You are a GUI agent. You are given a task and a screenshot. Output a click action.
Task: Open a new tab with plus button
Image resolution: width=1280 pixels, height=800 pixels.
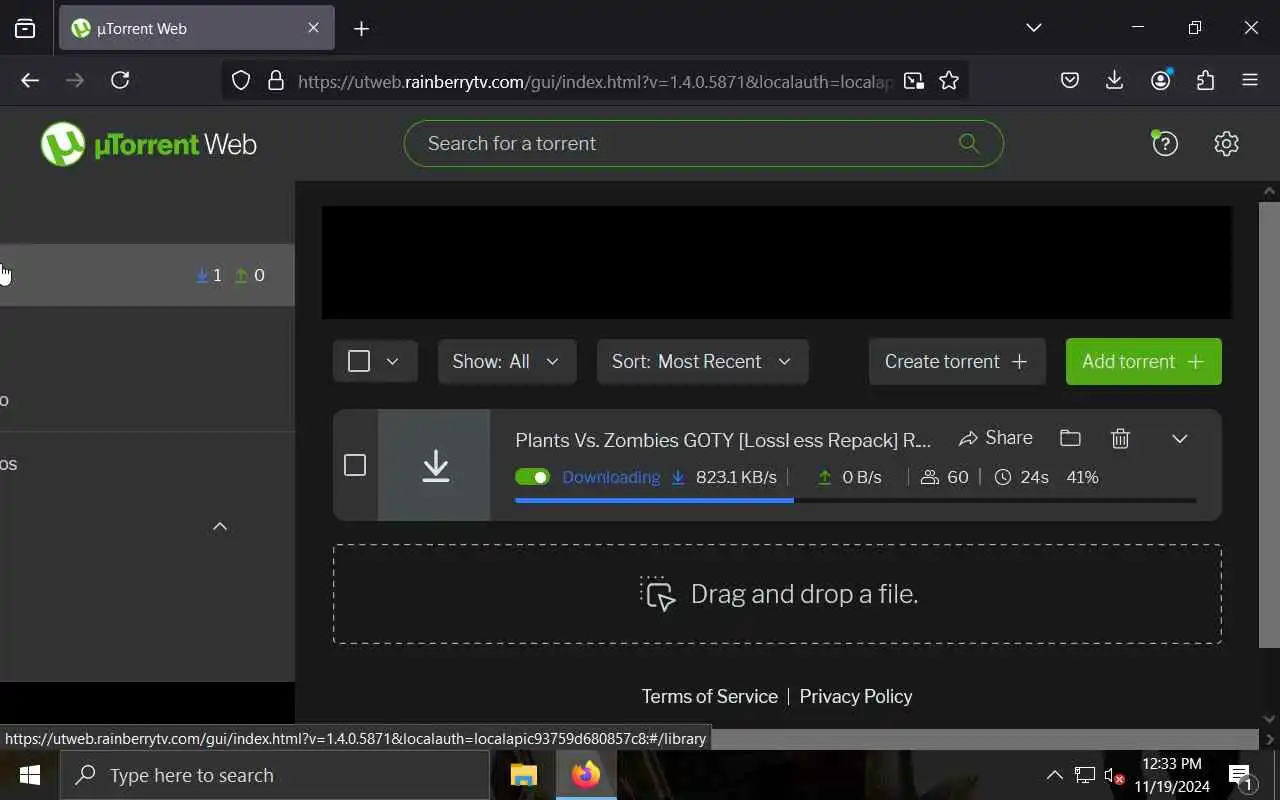pyautogui.click(x=361, y=29)
